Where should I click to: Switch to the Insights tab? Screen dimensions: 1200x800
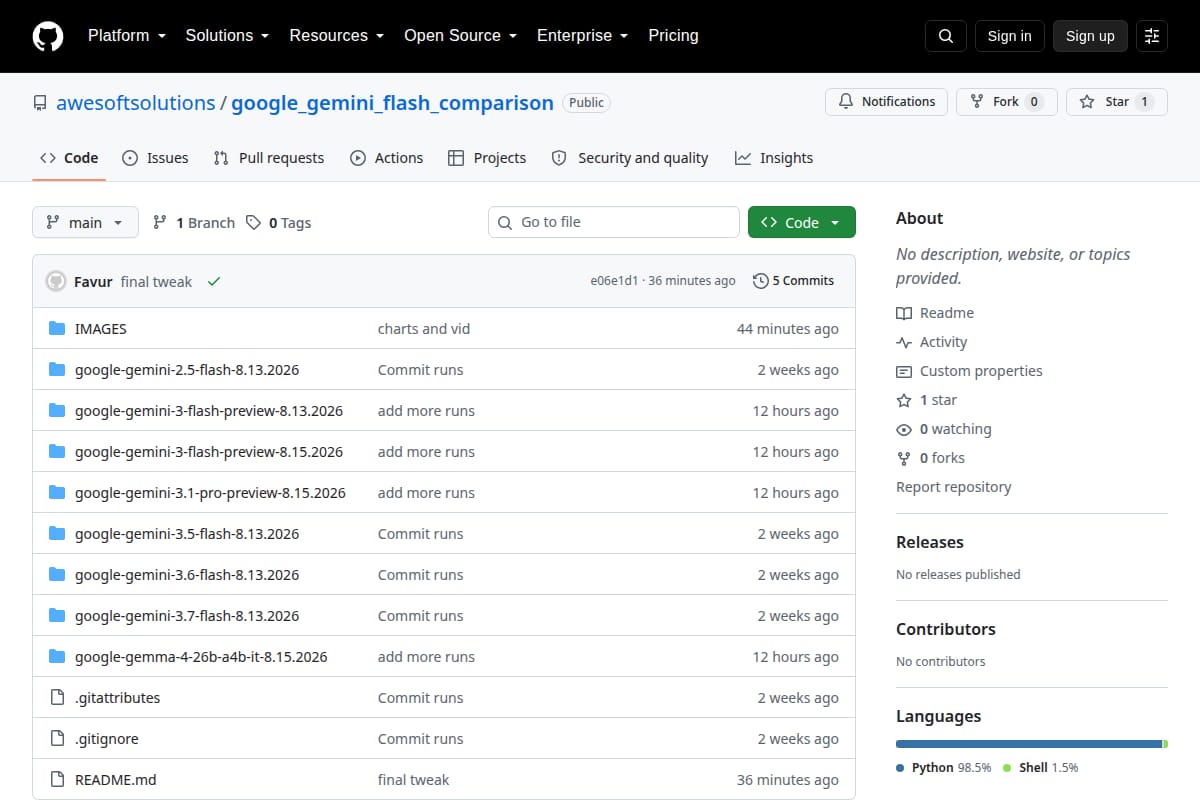(x=774, y=158)
